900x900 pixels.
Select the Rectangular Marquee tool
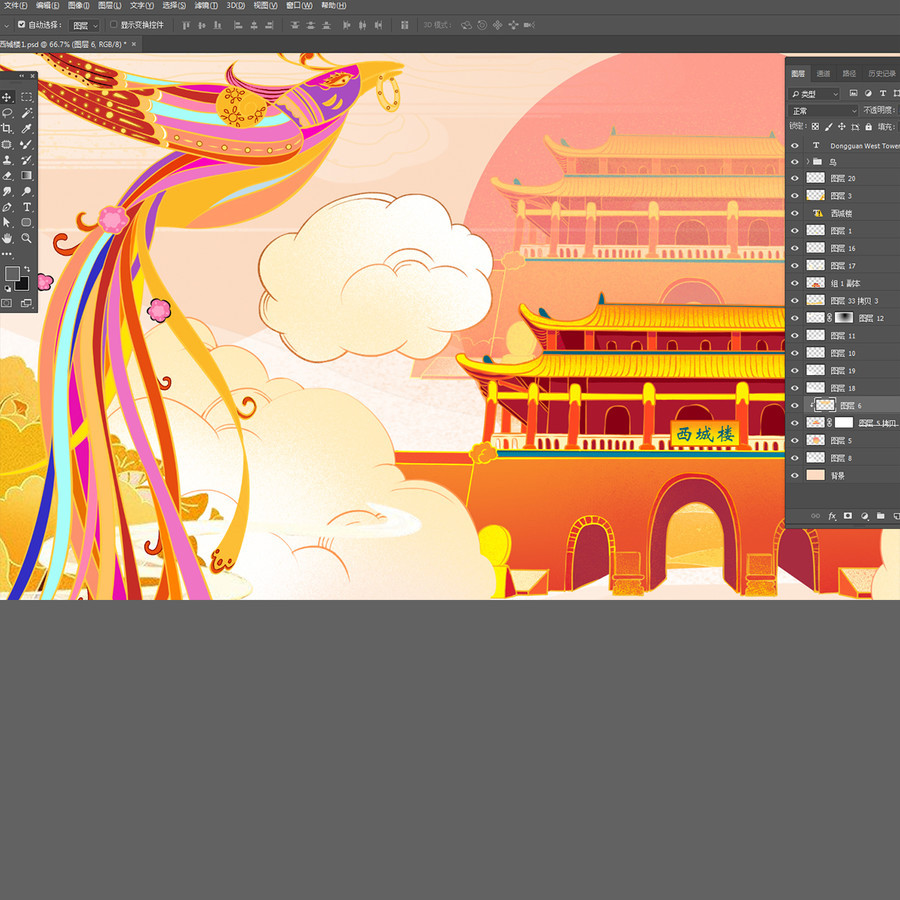pyautogui.click(x=26, y=98)
